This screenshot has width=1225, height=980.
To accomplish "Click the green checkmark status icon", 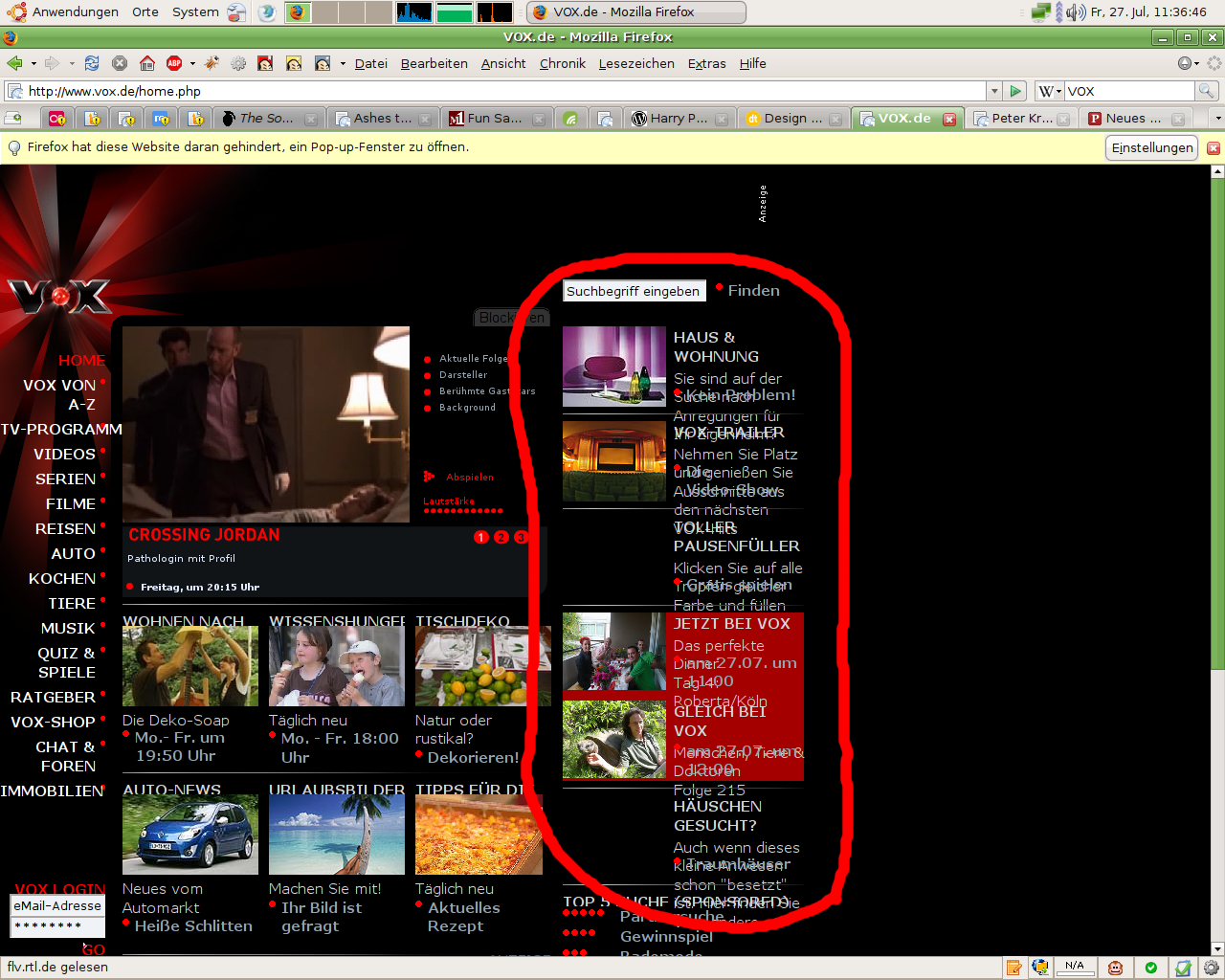I will tap(1151, 968).
